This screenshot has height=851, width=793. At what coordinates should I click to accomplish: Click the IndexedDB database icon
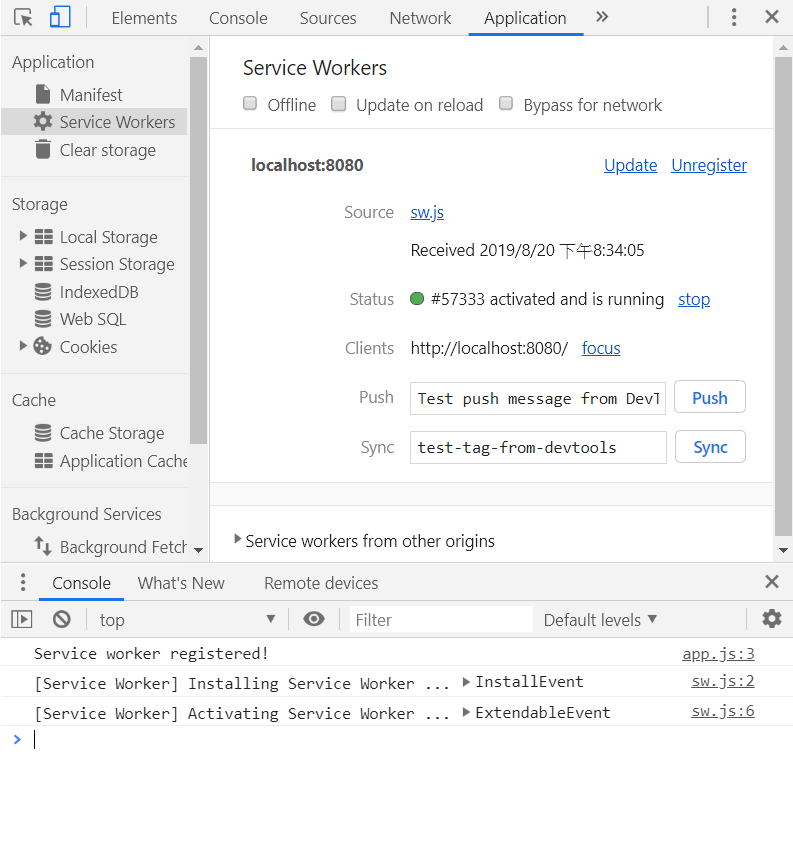pyautogui.click(x=43, y=291)
